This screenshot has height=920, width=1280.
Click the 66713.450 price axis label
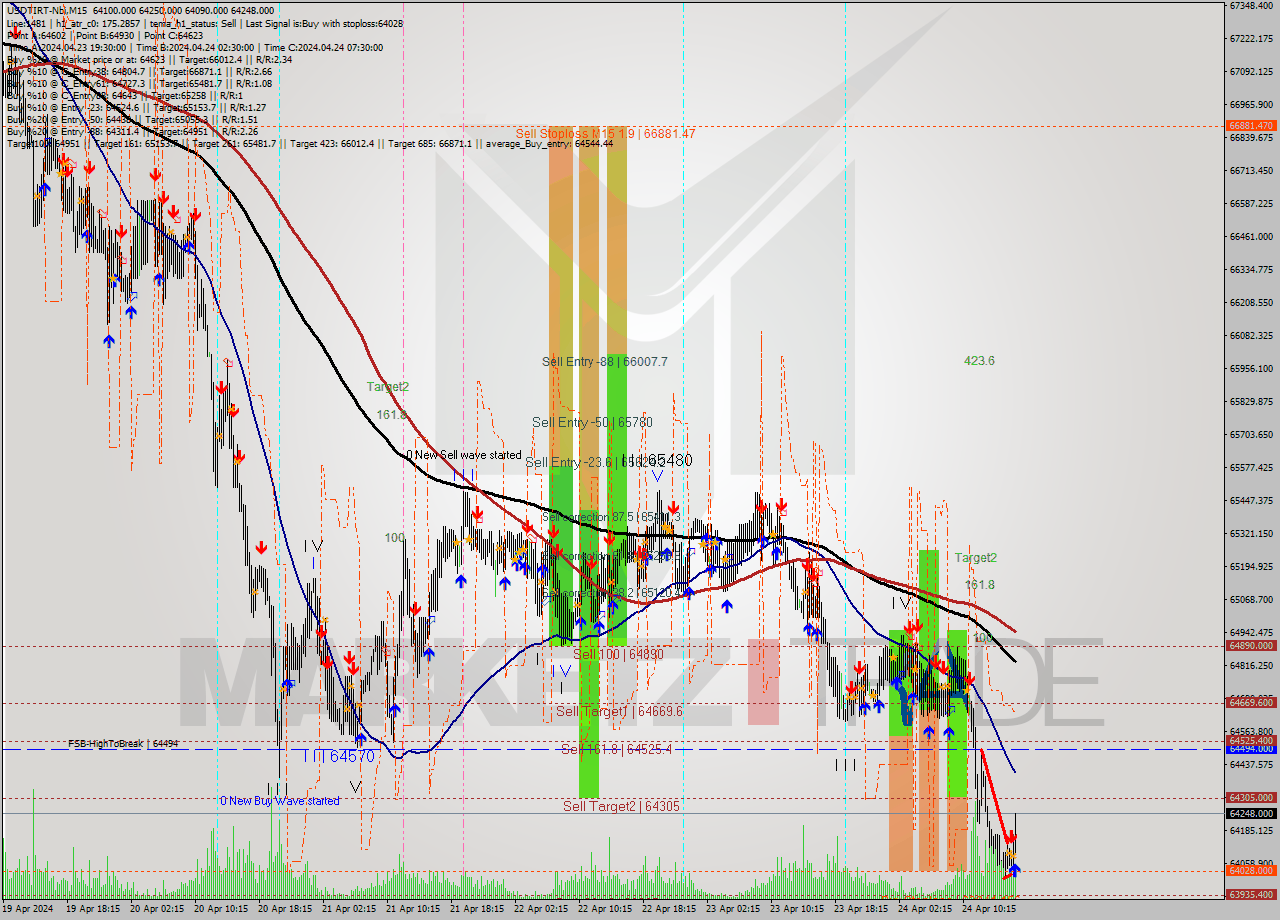tap(1251, 170)
